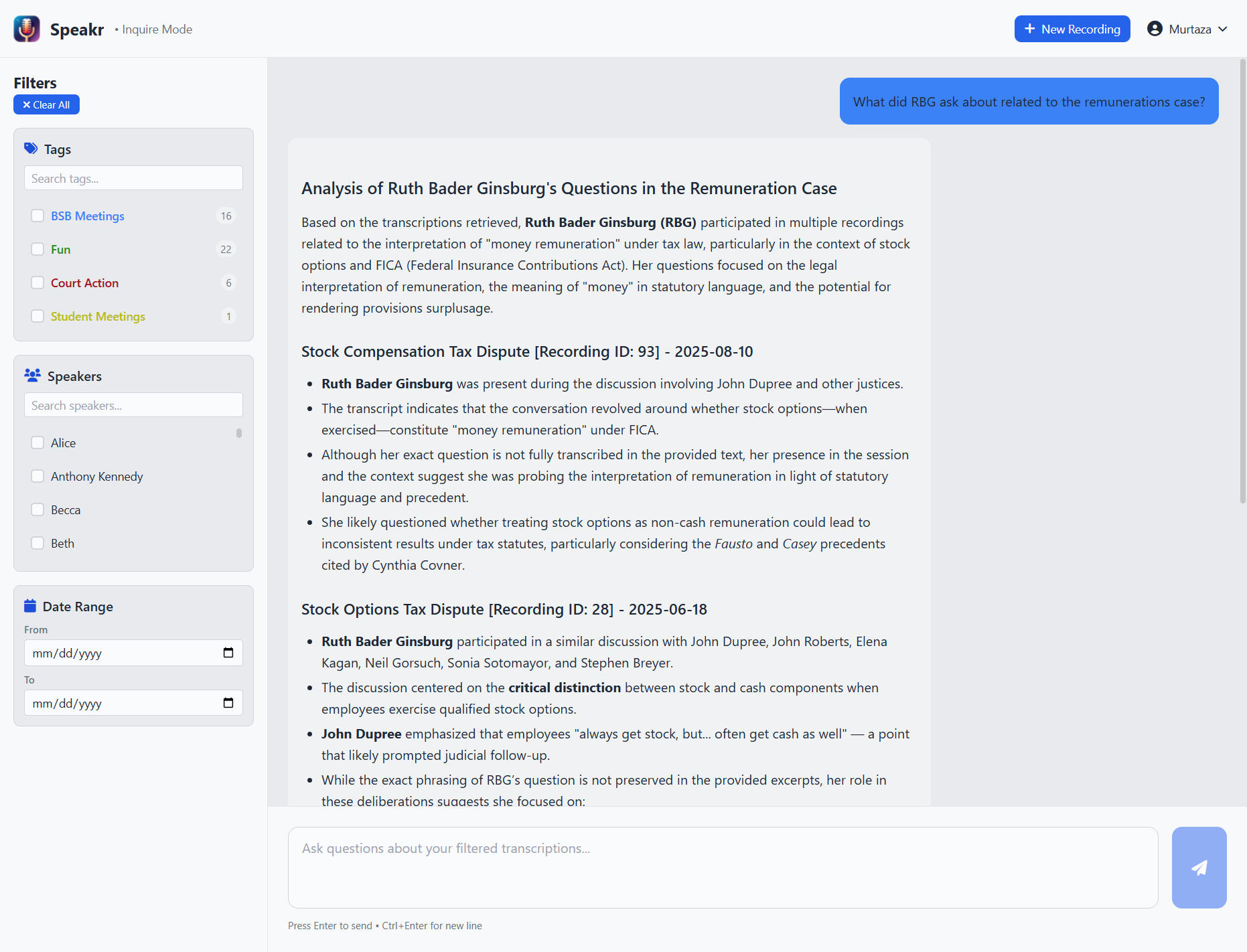Screen dimensions: 1247x952
Task: Open the From date calendar picker
Action: [228, 653]
